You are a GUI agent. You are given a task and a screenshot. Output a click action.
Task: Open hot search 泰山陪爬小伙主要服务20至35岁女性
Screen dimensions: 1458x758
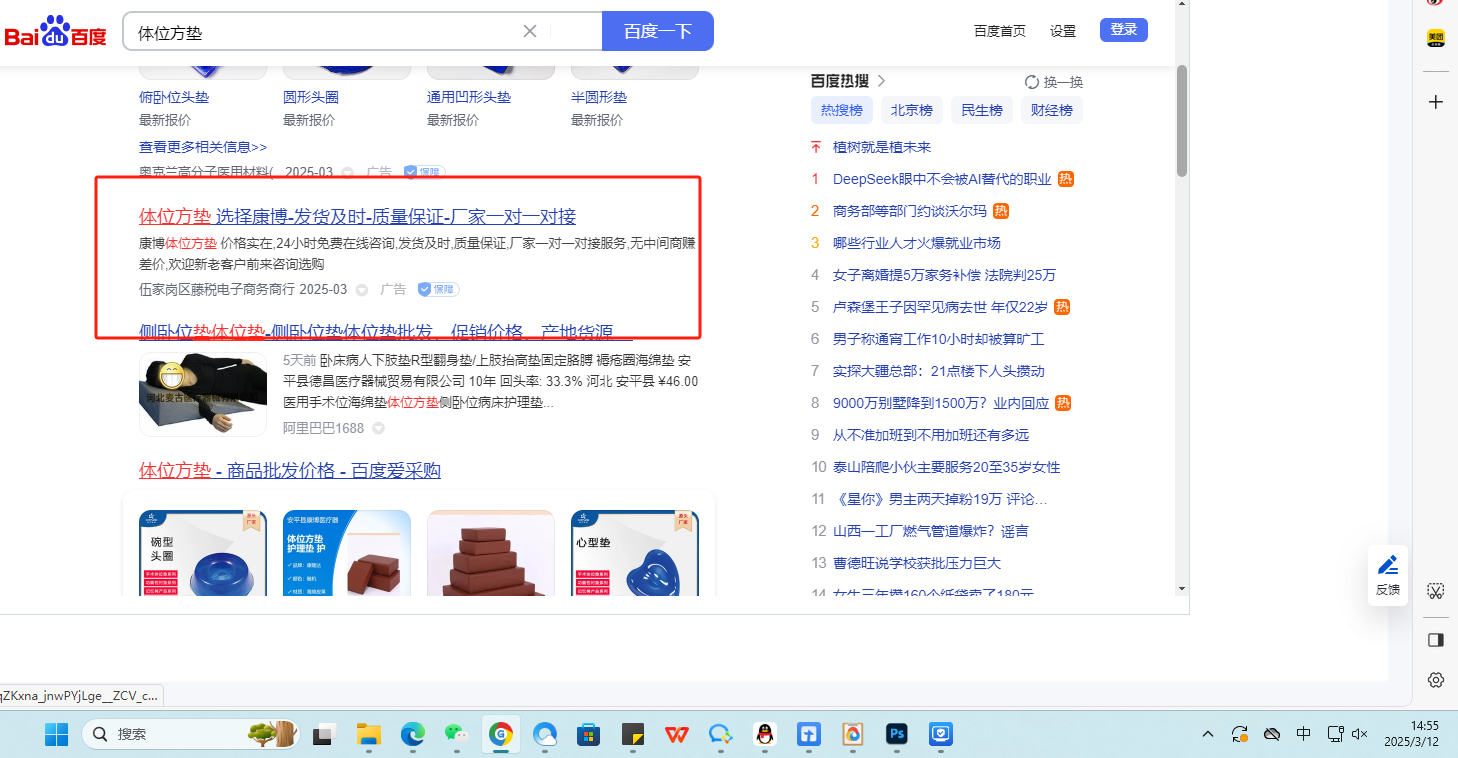pyautogui.click(x=947, y=467)
